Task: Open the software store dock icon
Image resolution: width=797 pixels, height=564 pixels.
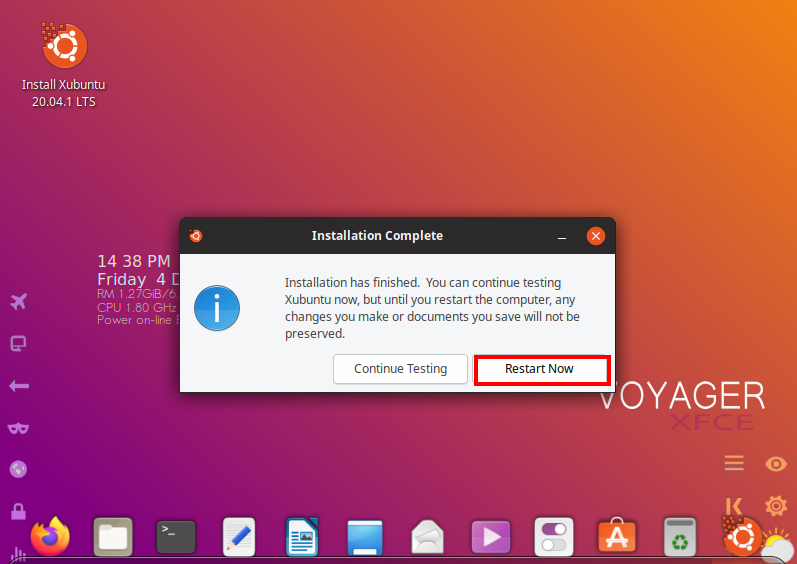Action: [617, 536]
